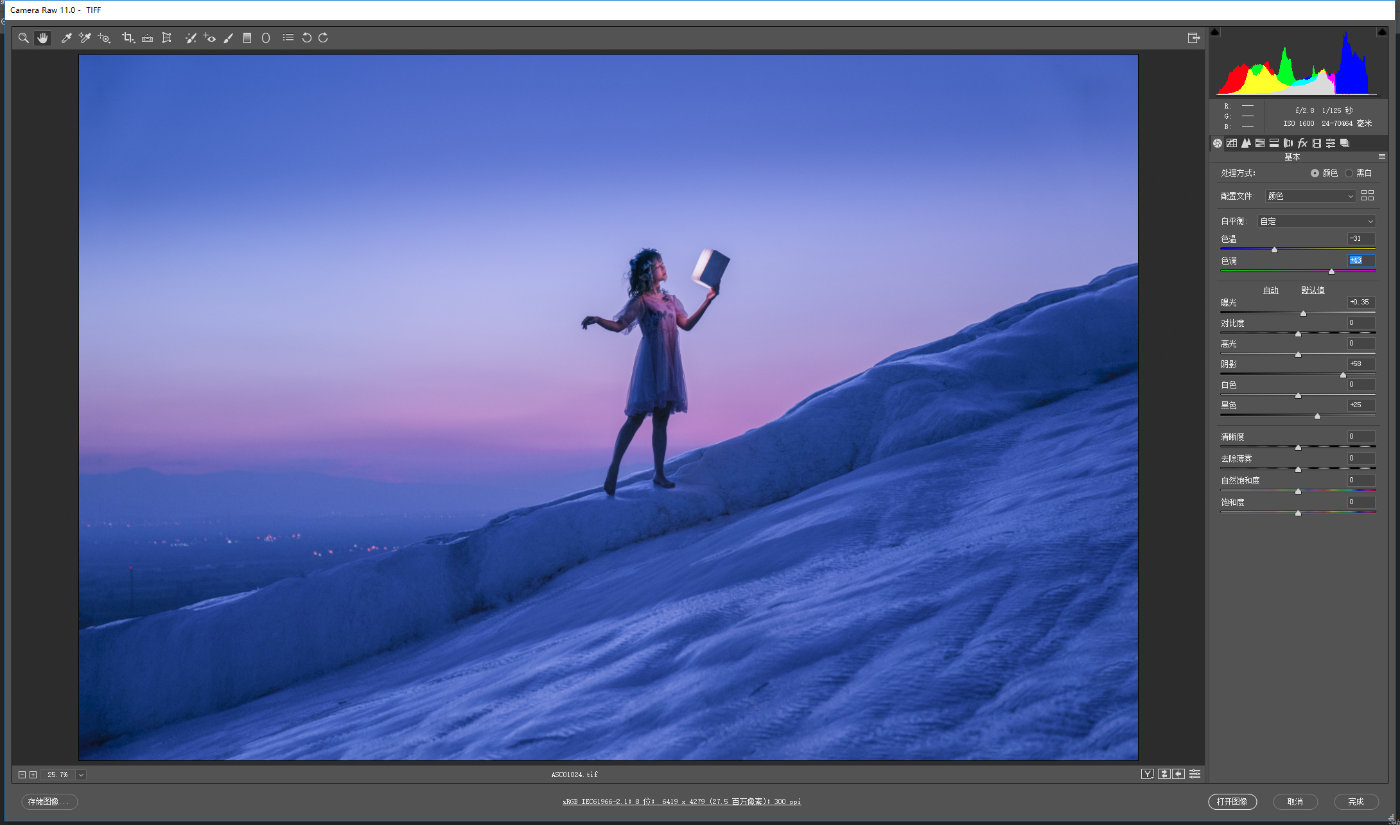The image size is (1400, 825).
Task: Switch to the Tone Curve panel tab
Action: coord(1232,143)
